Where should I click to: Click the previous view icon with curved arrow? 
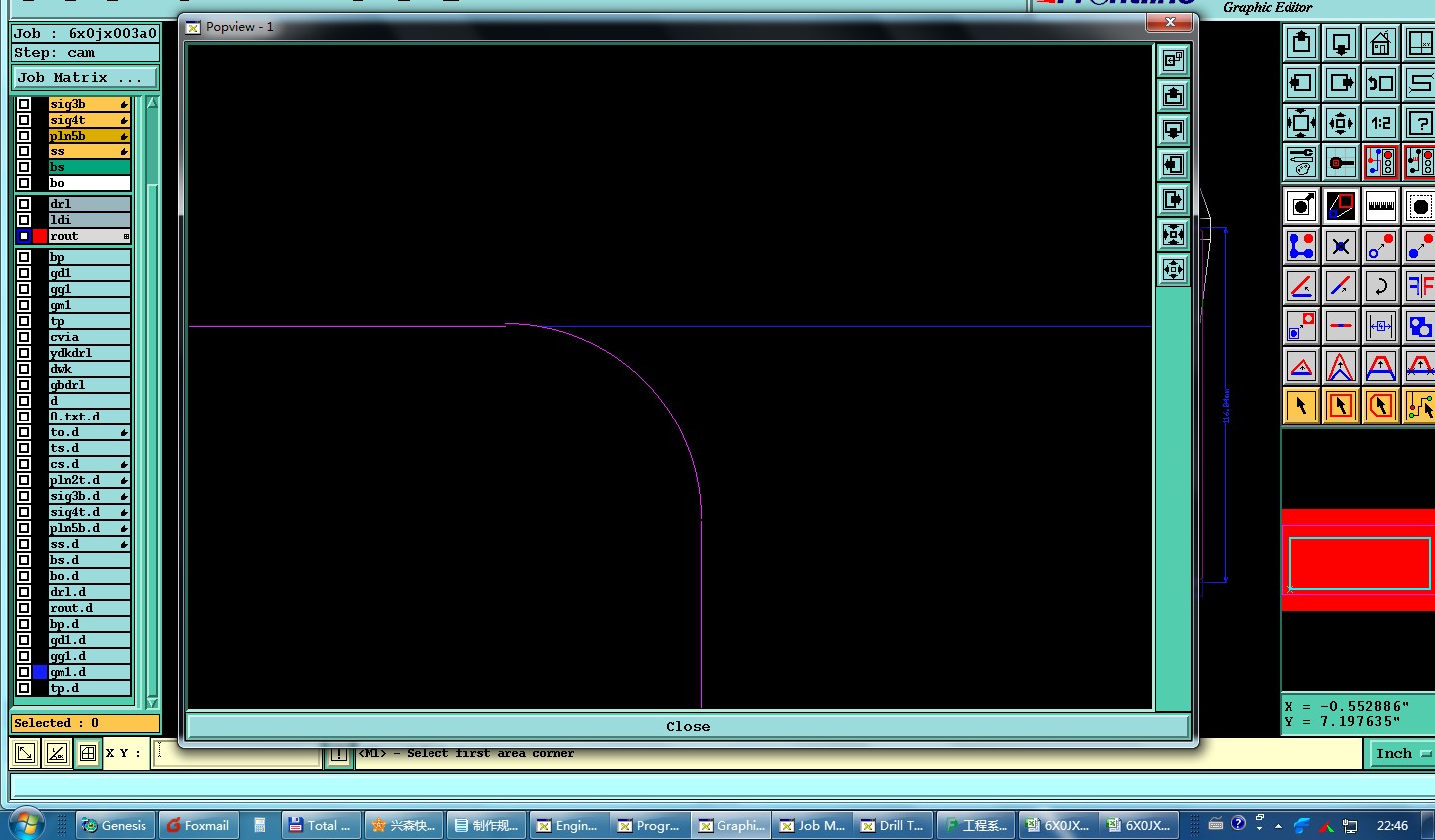pos(1381,83)
